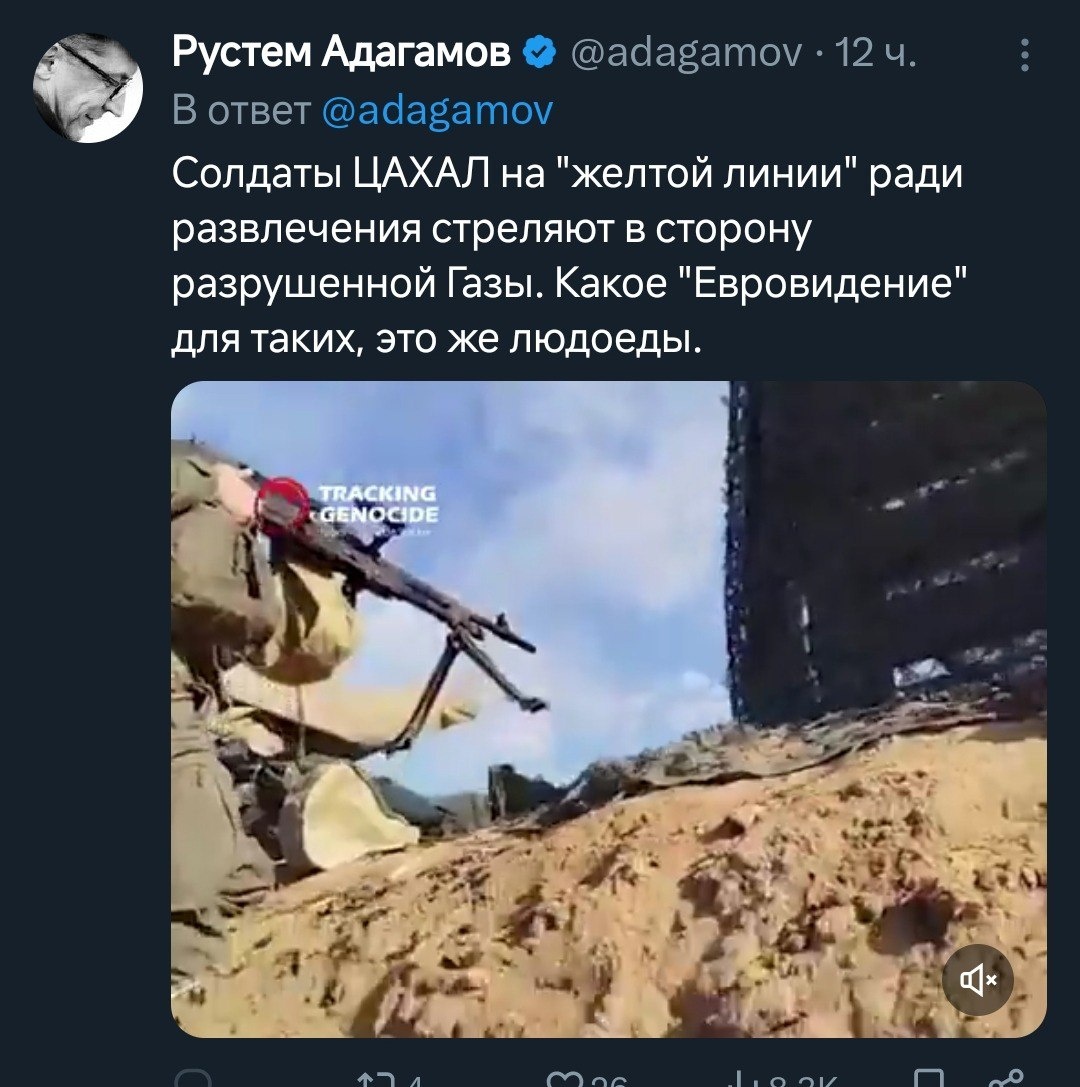
Task: Open the tweet text about Солдаты ЦАХАЛ
Action: point(568,255)
